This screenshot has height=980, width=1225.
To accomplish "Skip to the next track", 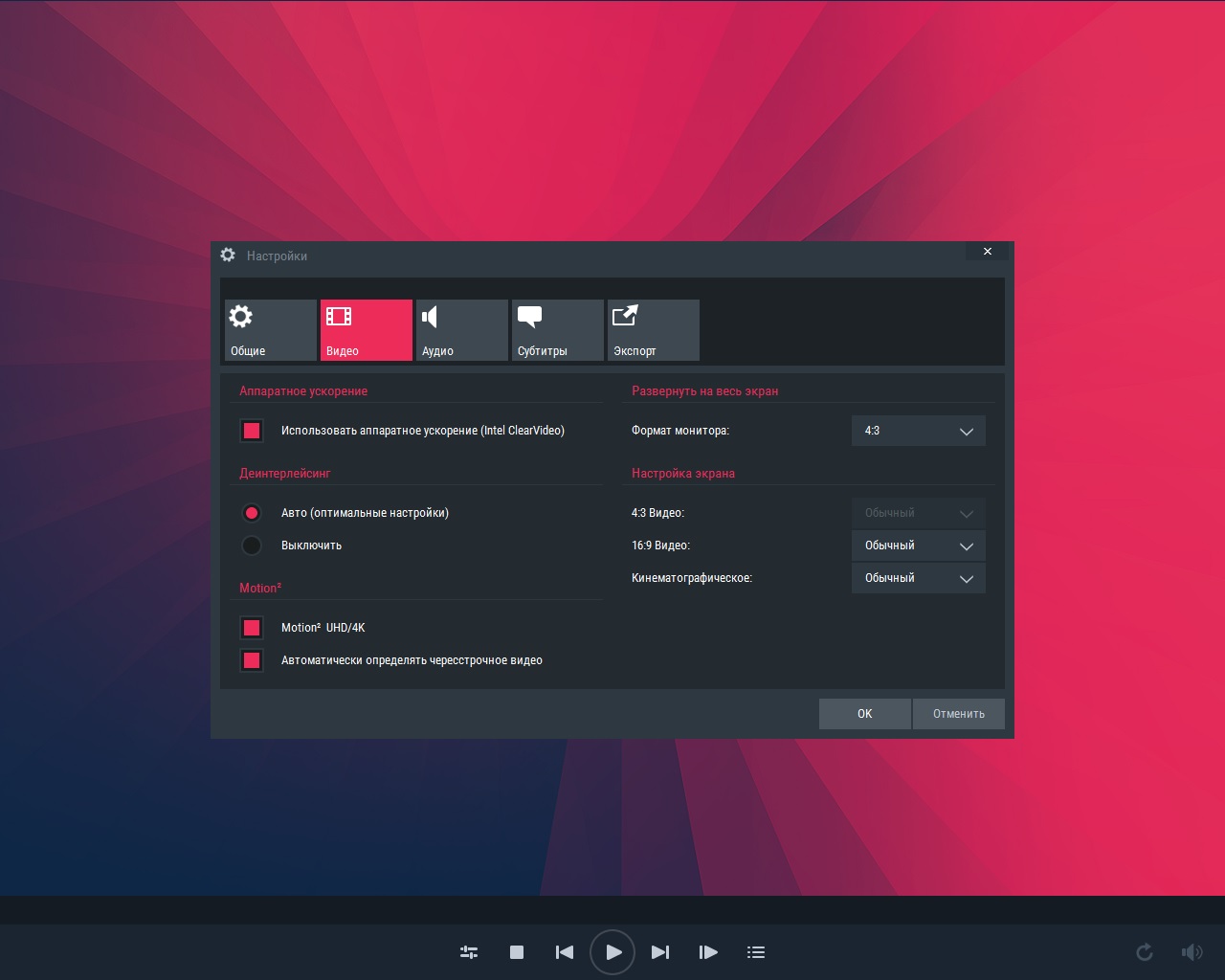I will tap(660, 952).
